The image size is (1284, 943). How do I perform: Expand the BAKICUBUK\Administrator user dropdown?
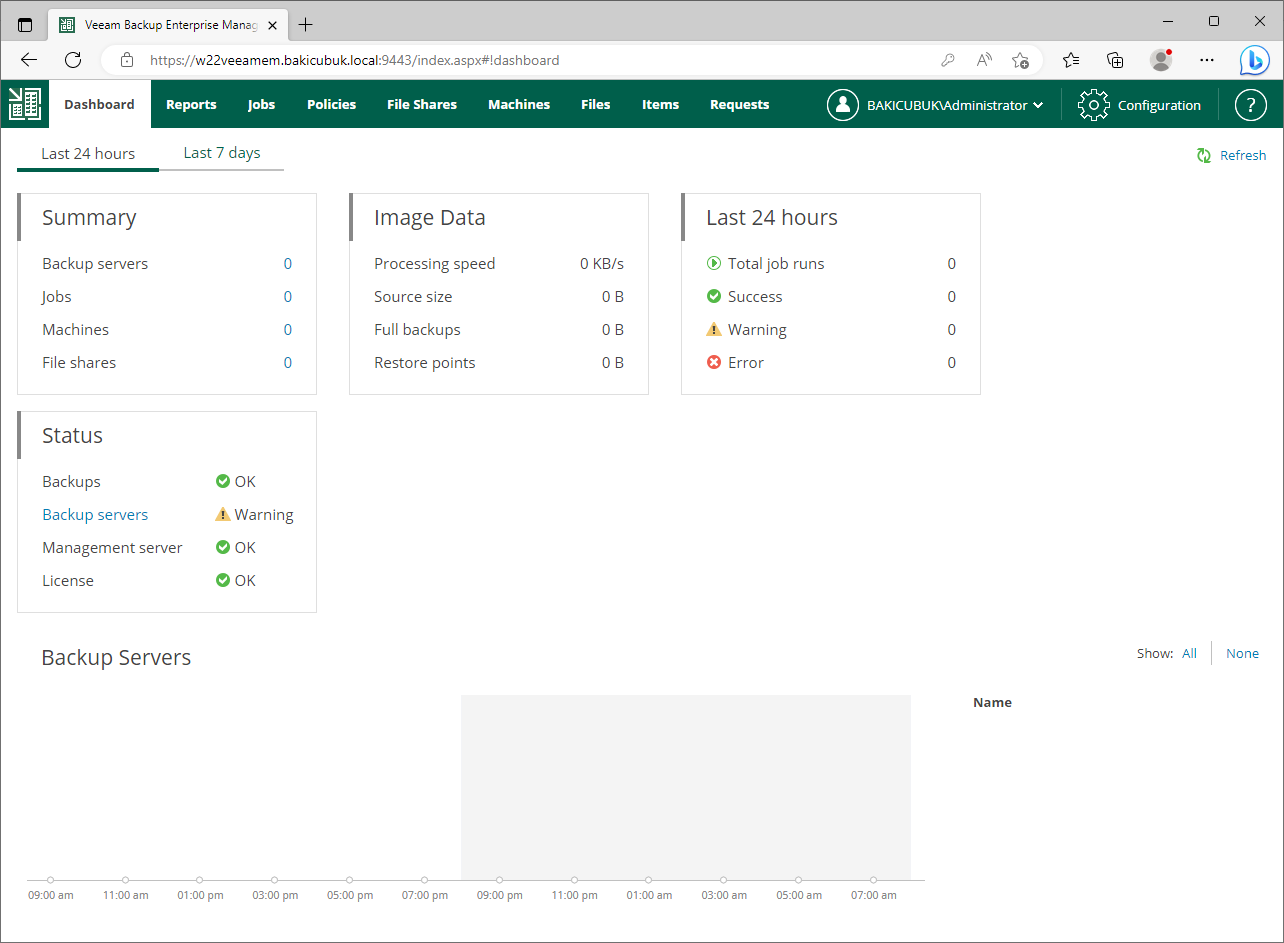(1038, 105)
